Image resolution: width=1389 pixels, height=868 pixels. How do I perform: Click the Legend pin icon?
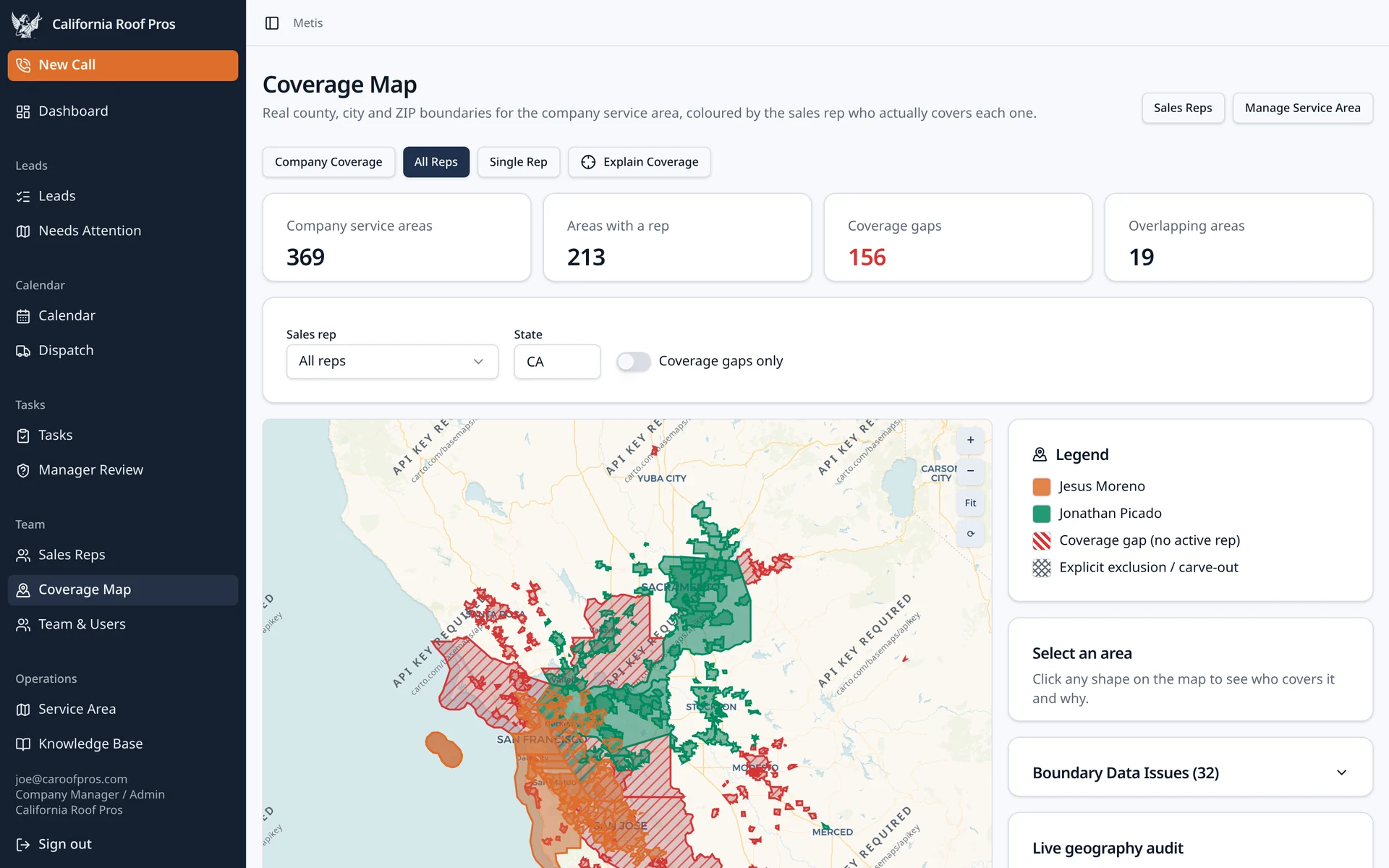(x=1040, y=454)
